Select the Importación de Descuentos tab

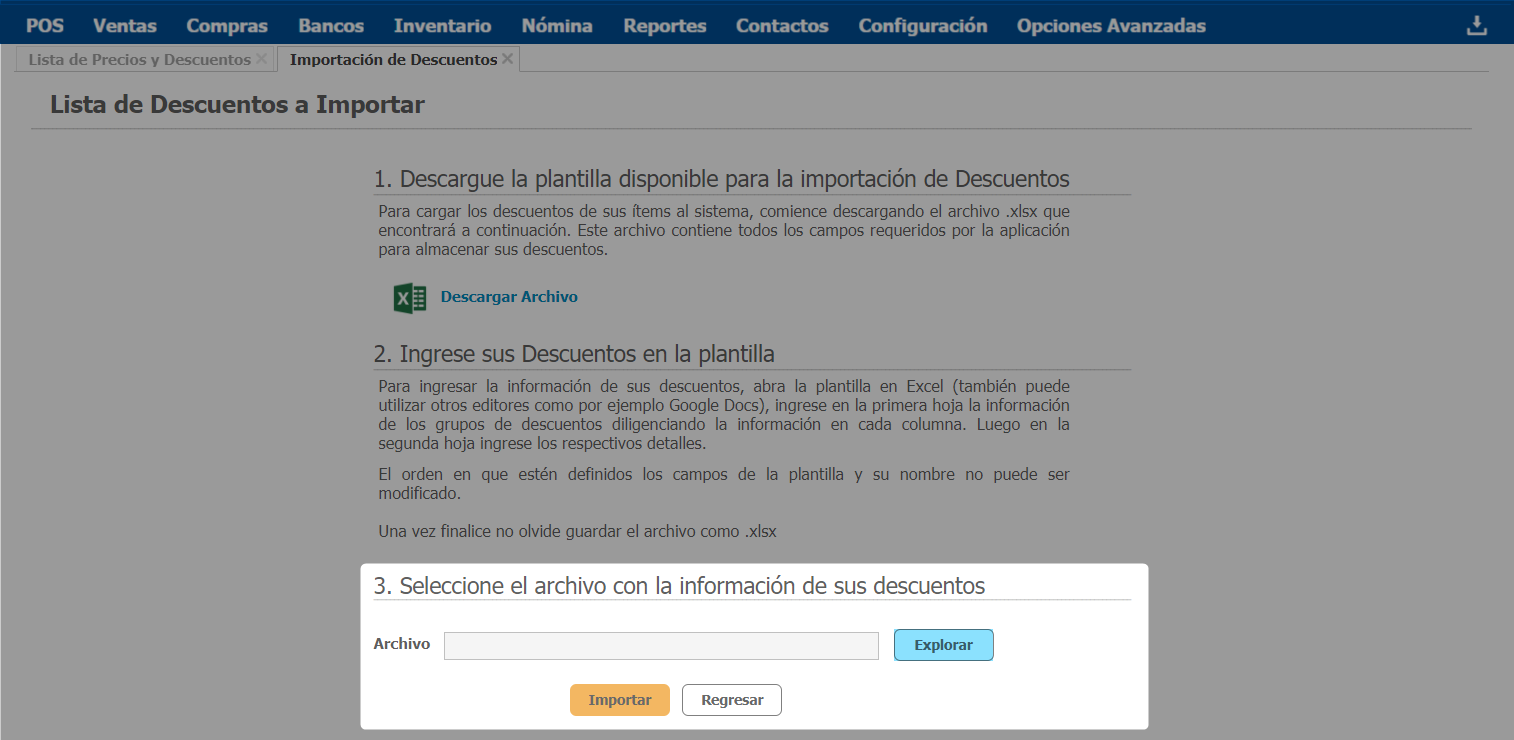(x=393, y=60)
